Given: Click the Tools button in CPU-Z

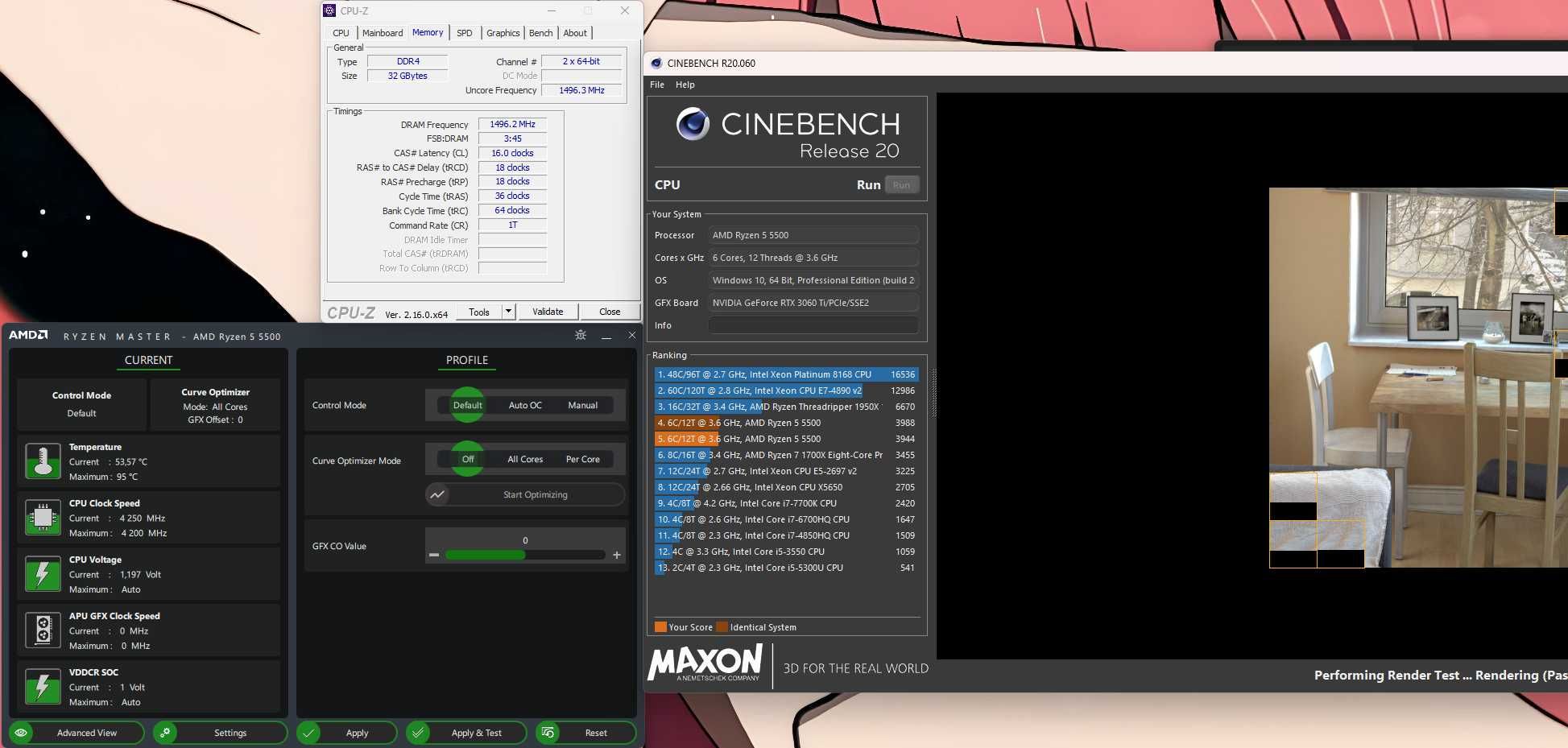Looking at the screenshot, I should pos(479,312).
